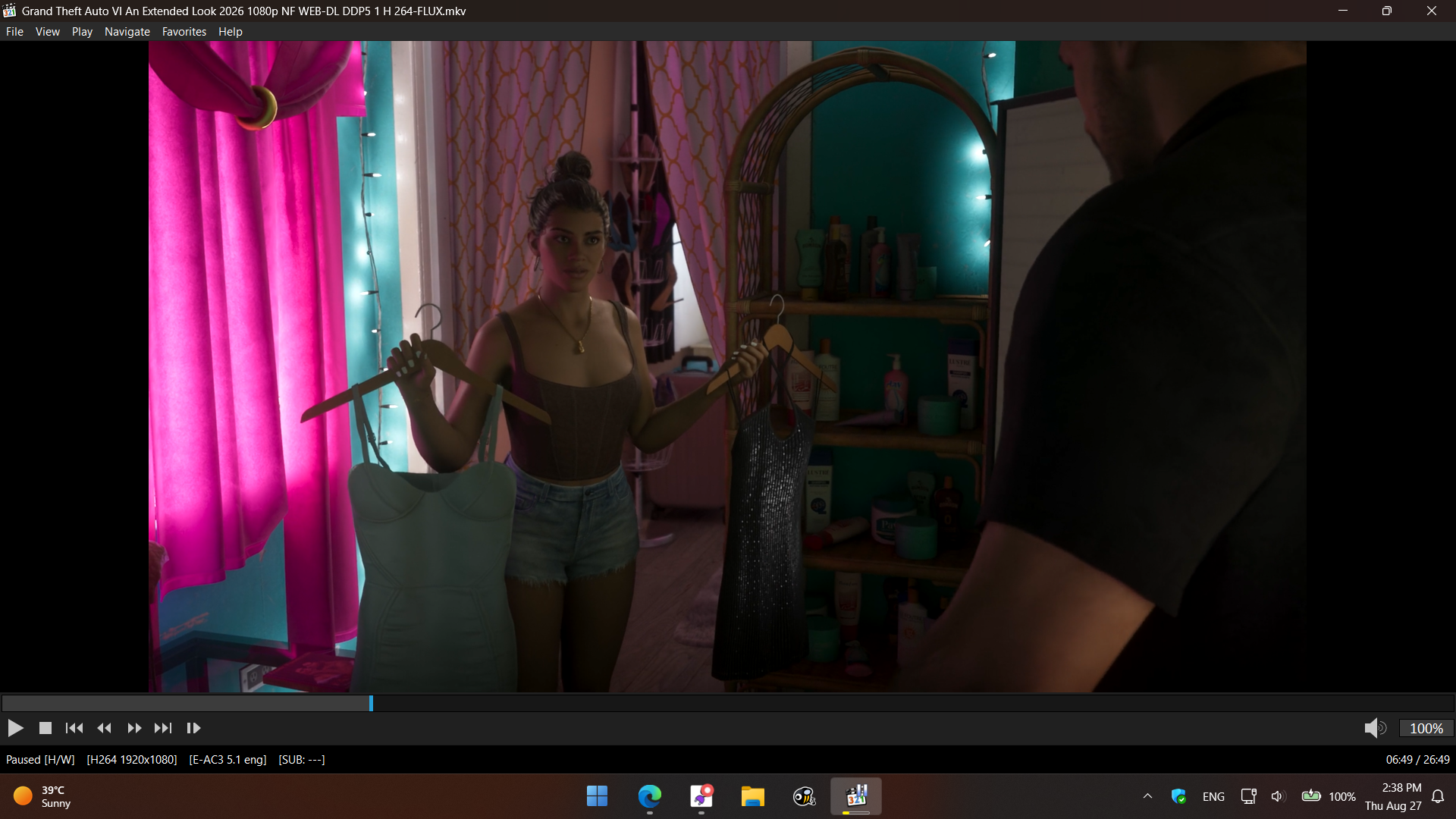Minimize the media player window
Image resolution: width=1456 pixels, height=819 pixels.
[1343, 11]
